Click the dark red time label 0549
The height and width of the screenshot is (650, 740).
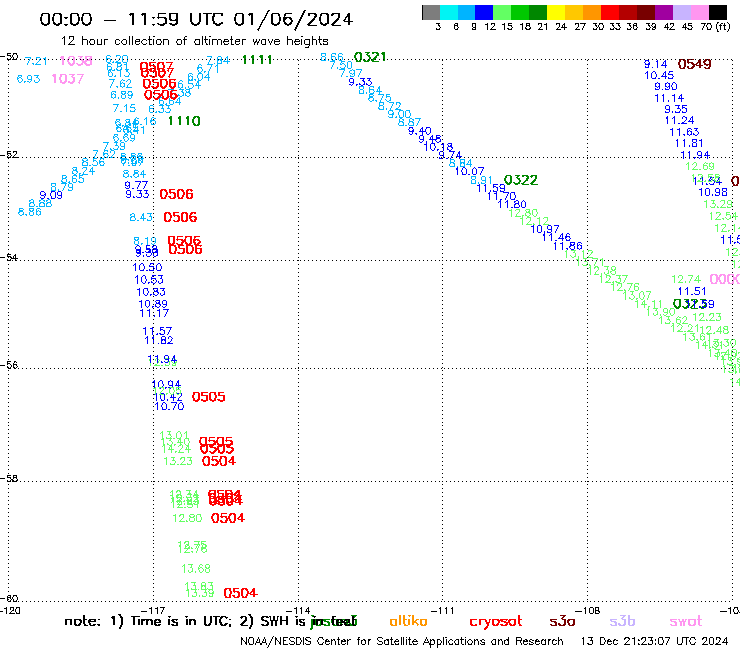(x=694, y=64)
